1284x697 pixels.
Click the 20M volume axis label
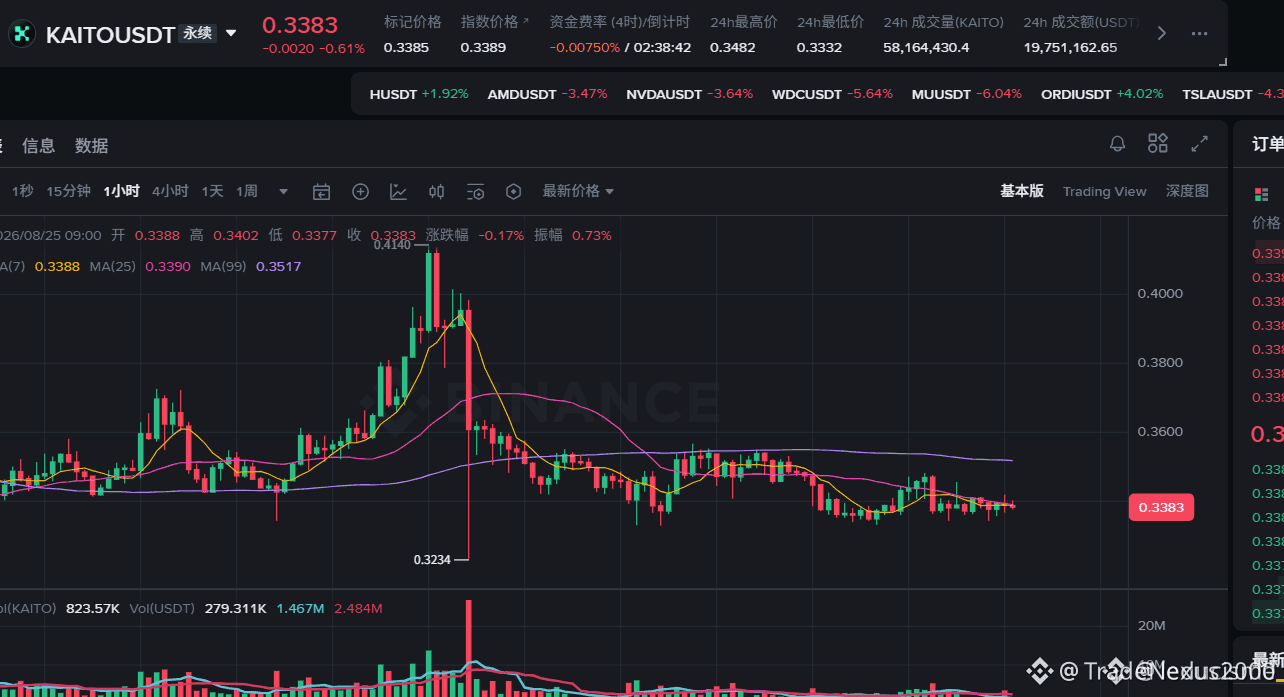[1151, 625]
